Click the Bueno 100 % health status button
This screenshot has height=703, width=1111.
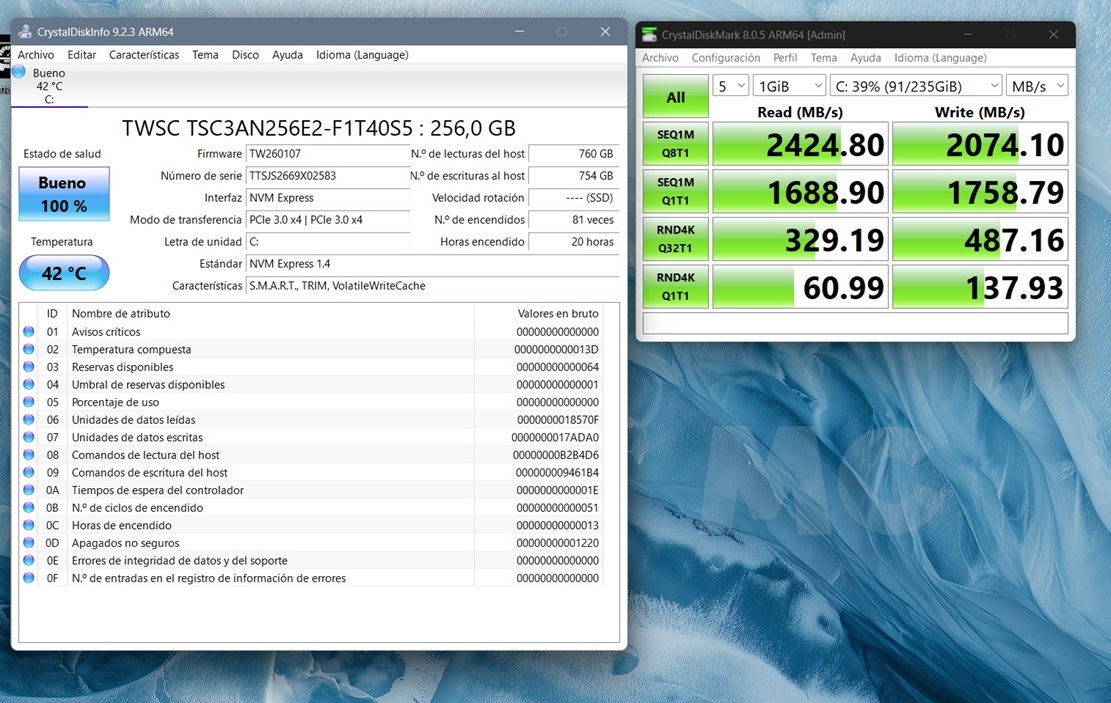click(64, 194)
